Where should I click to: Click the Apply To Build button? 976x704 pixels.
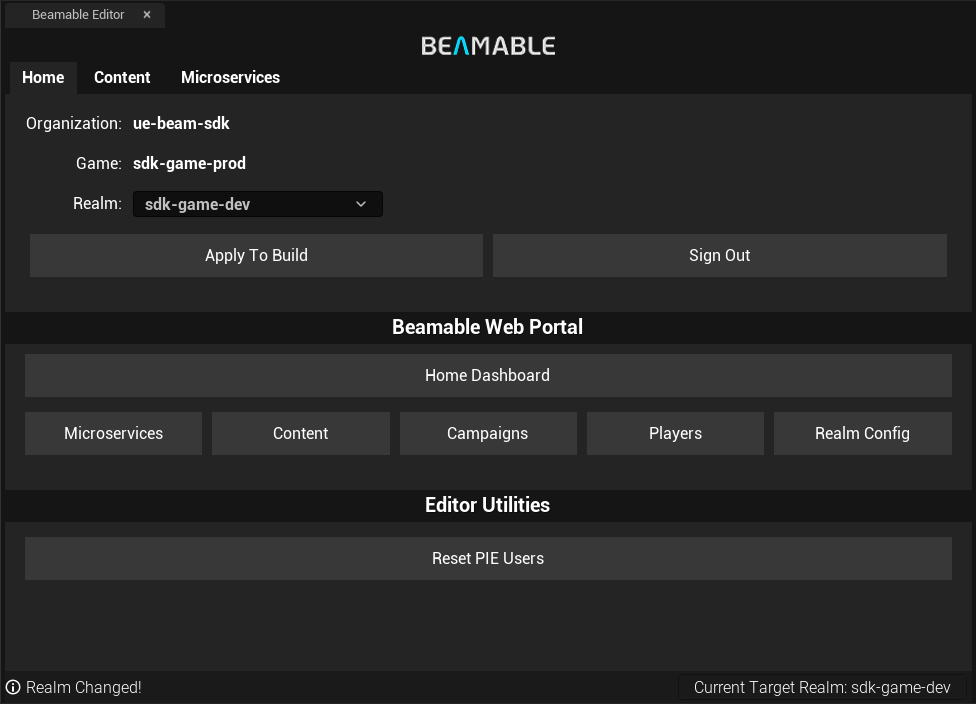pos(256,255)
